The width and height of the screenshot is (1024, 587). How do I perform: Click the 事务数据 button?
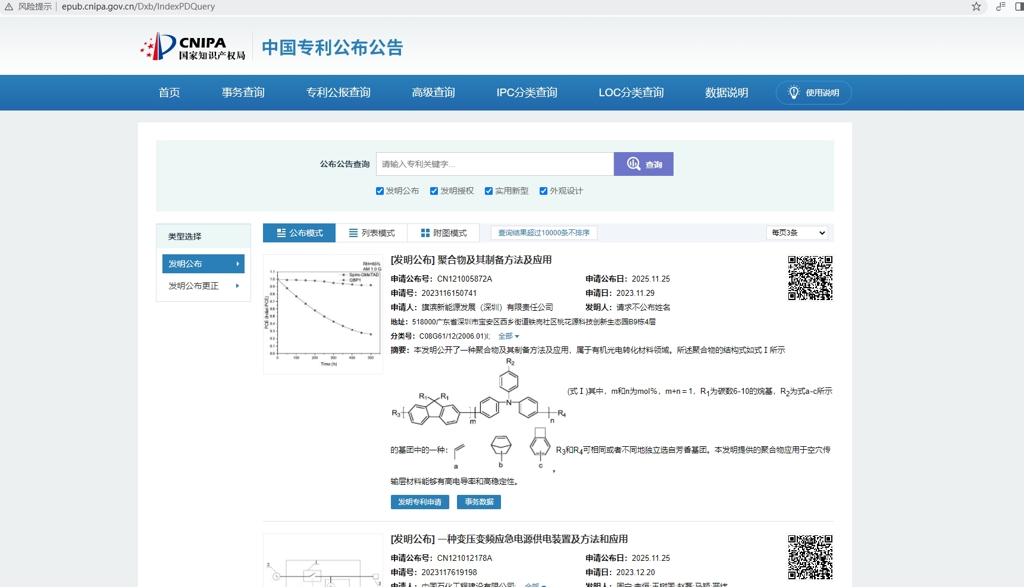479,502
